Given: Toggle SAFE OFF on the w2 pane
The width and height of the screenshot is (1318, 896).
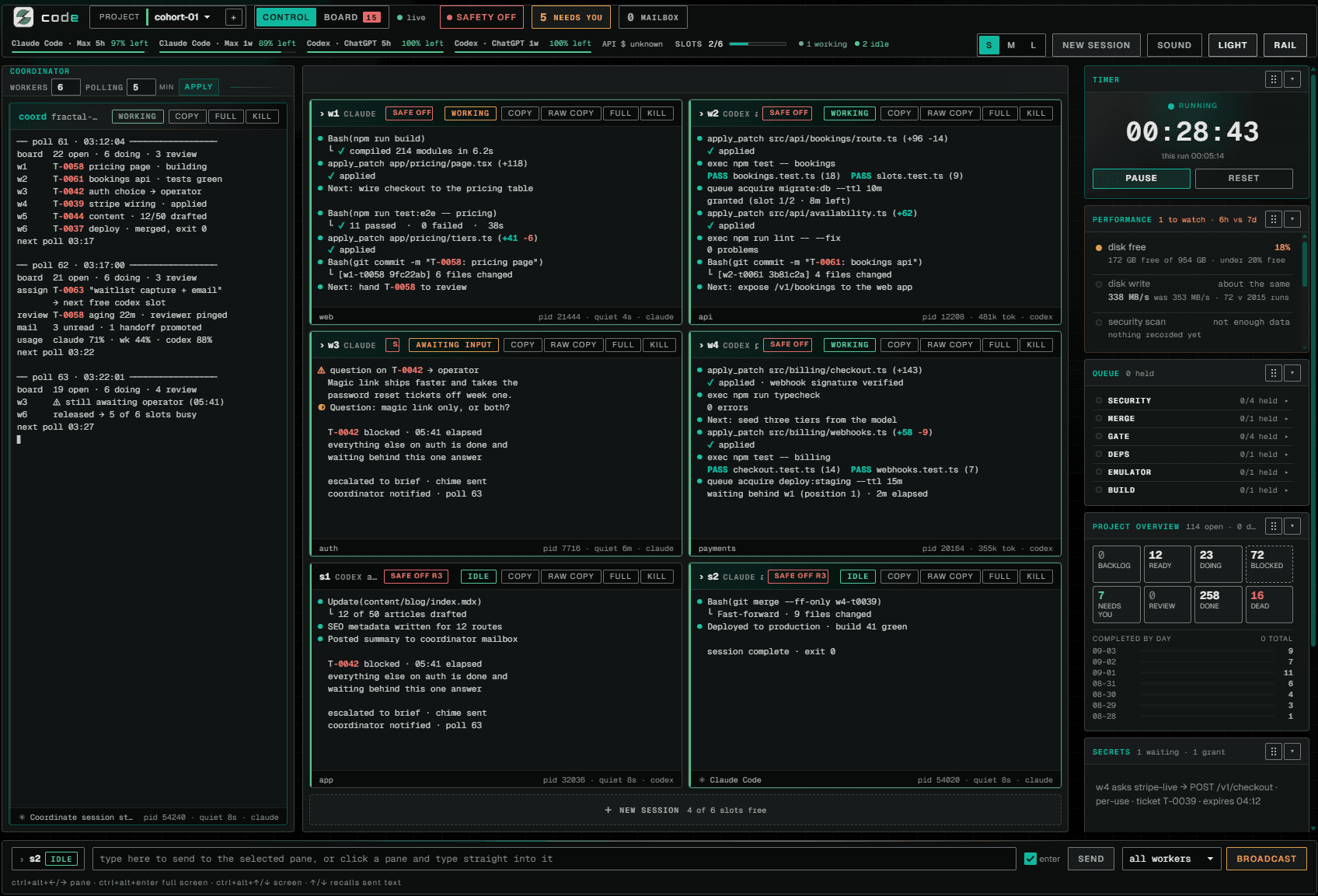Looking at the screenshot, I should tap(789, 113).
